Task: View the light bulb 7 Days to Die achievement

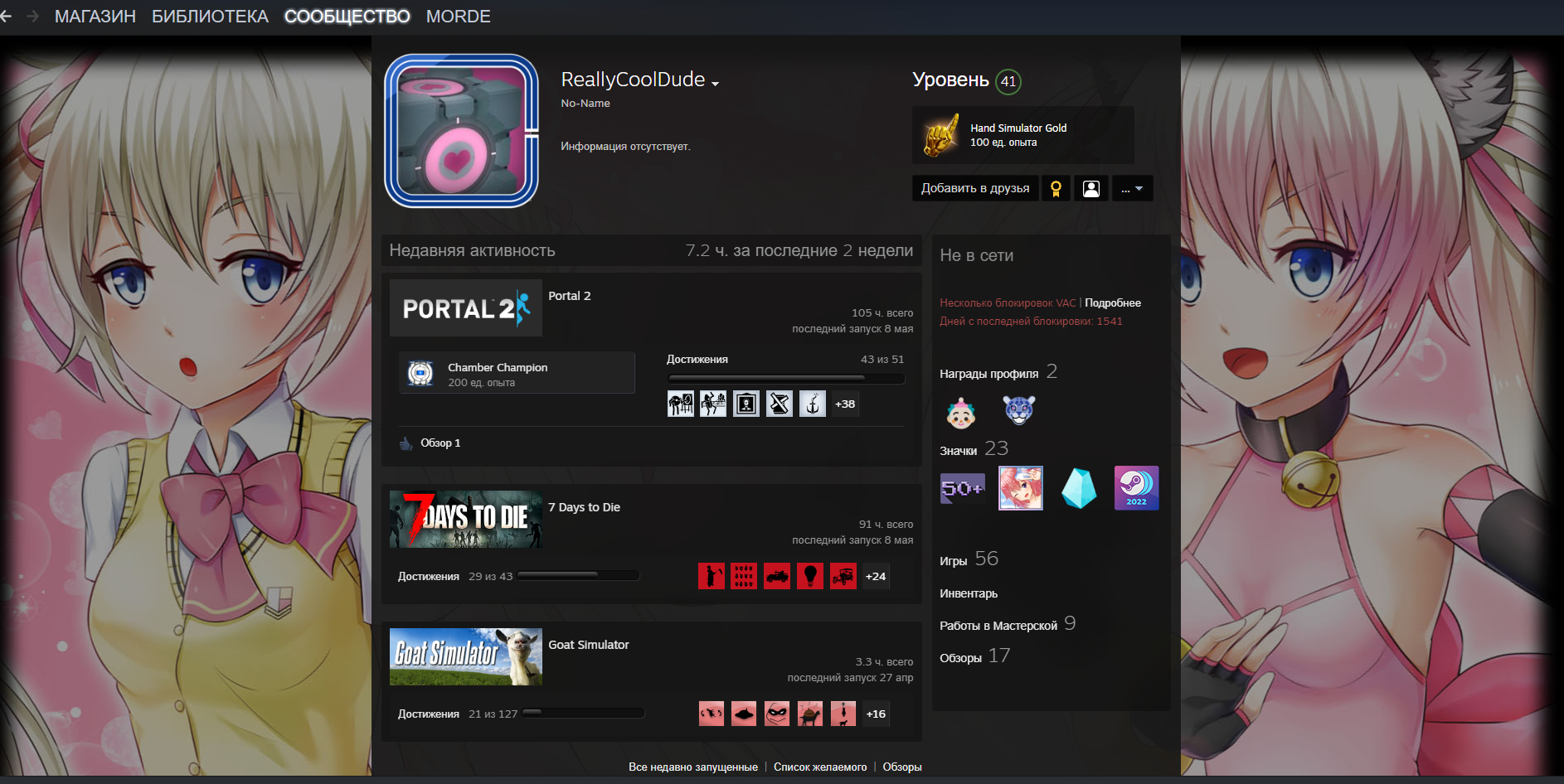Action: point(810,576)
